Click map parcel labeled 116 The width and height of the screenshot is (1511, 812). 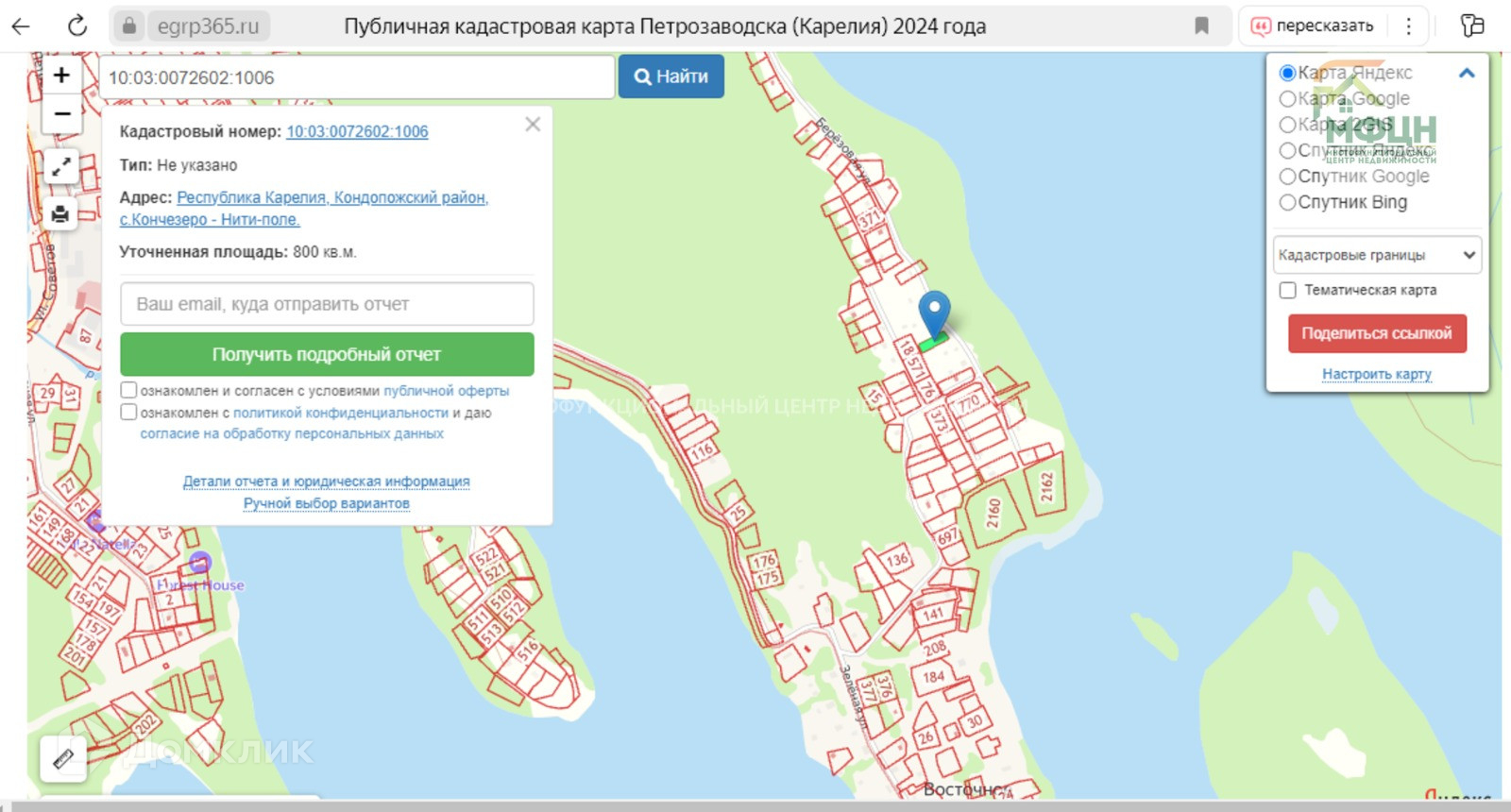702,452
